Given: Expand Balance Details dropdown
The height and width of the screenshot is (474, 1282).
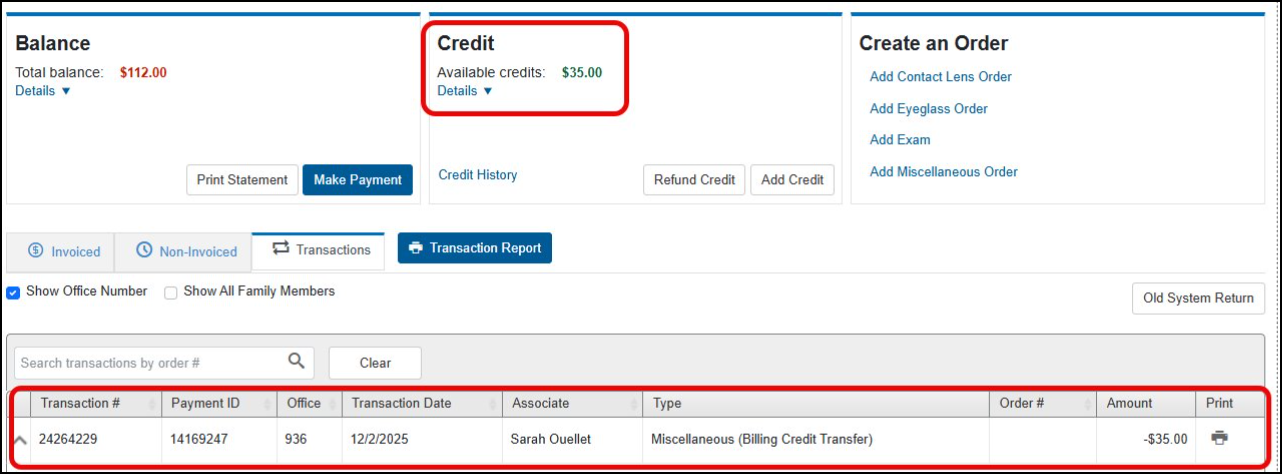Looking at the screenshot, I should click(x=43, y=91).
